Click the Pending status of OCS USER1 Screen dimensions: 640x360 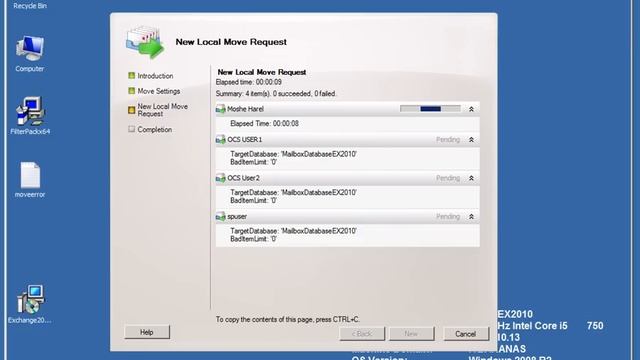(448, 140)
